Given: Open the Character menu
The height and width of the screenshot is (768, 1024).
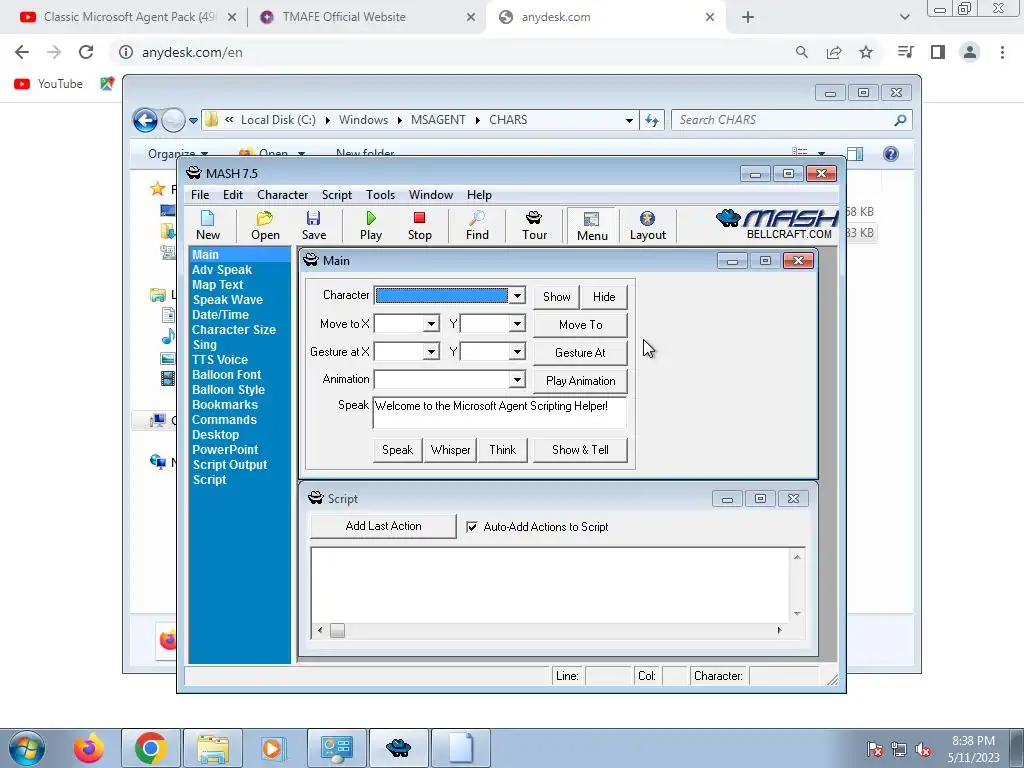Looking at the screenshot, I should pos(282,195).
